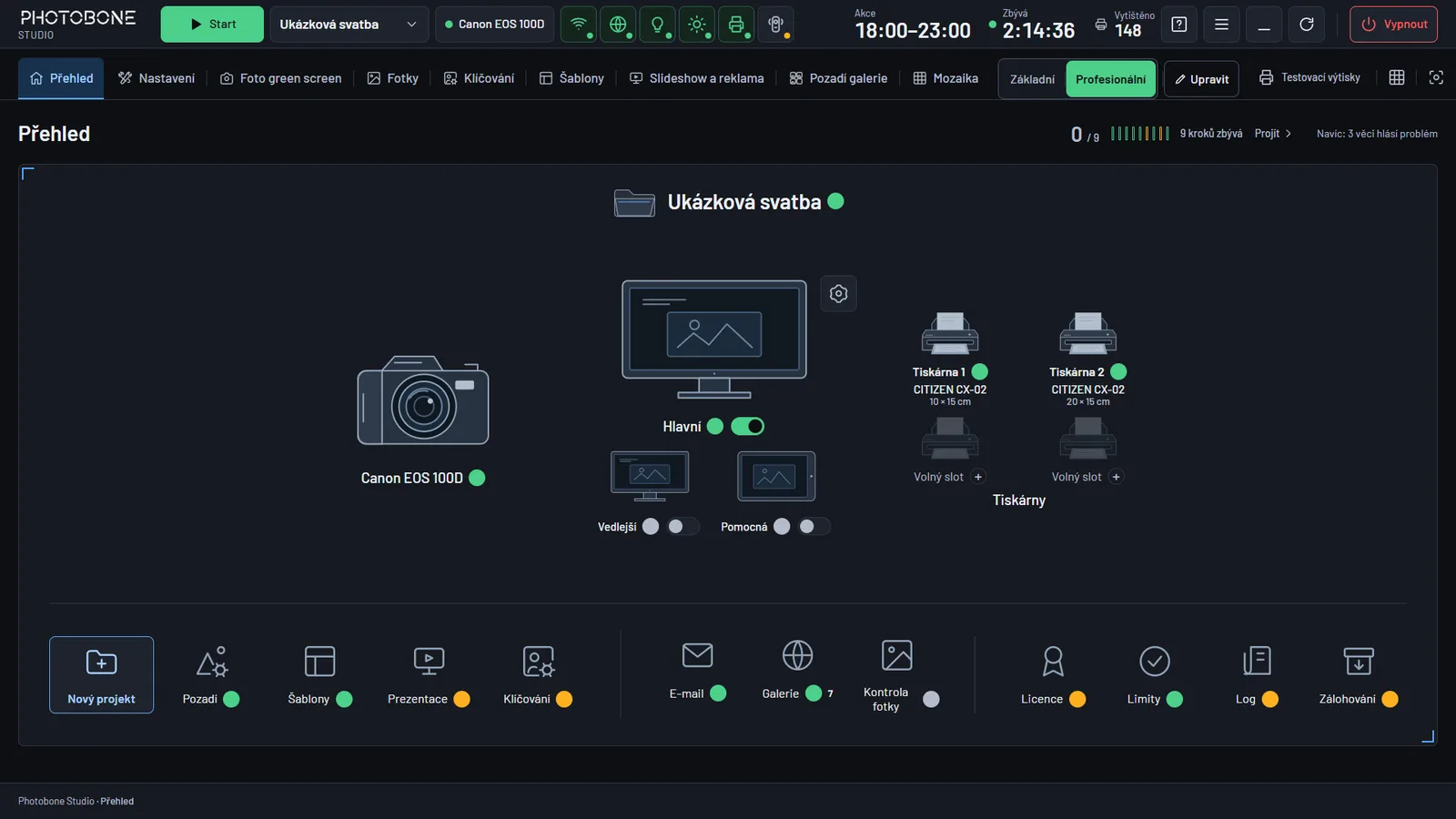Click the Canon EOS 100D camera illustration
Image resolution: width=1456 pixels, height=819 pixels.
[423, 400]
